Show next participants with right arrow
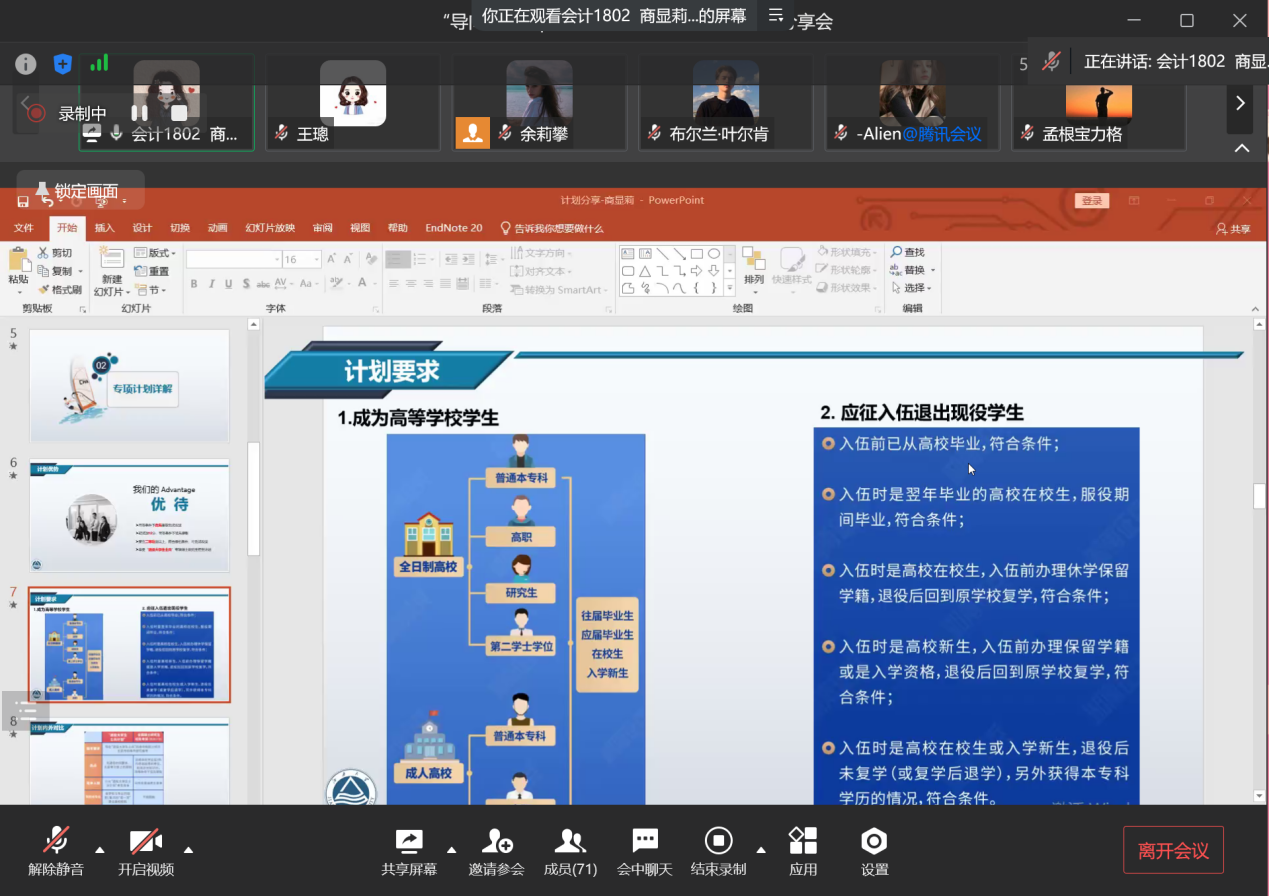1269x896 pixels. (x=1240, y=103)
